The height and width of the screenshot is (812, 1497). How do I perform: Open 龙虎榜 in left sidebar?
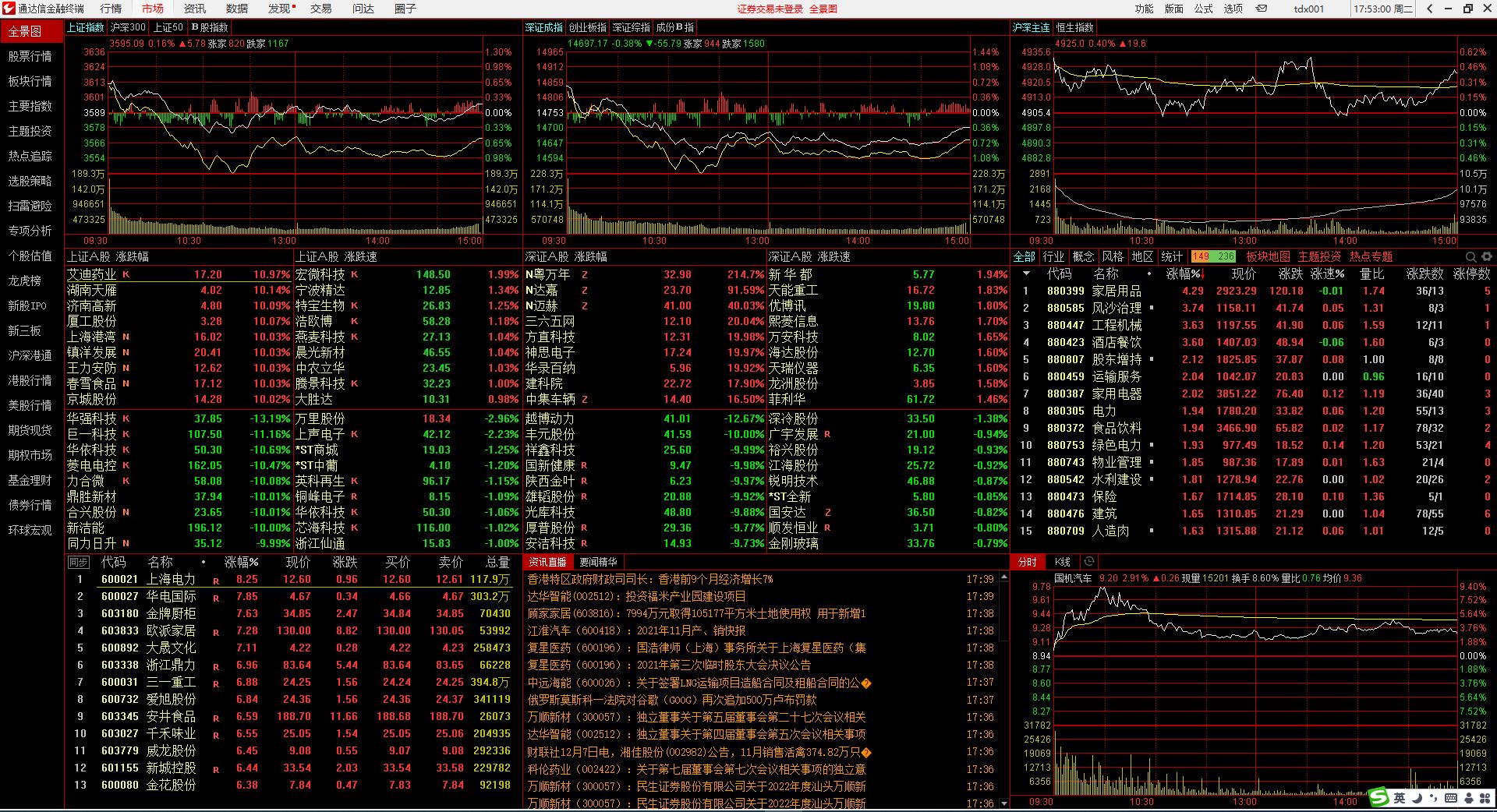(24, 281)
